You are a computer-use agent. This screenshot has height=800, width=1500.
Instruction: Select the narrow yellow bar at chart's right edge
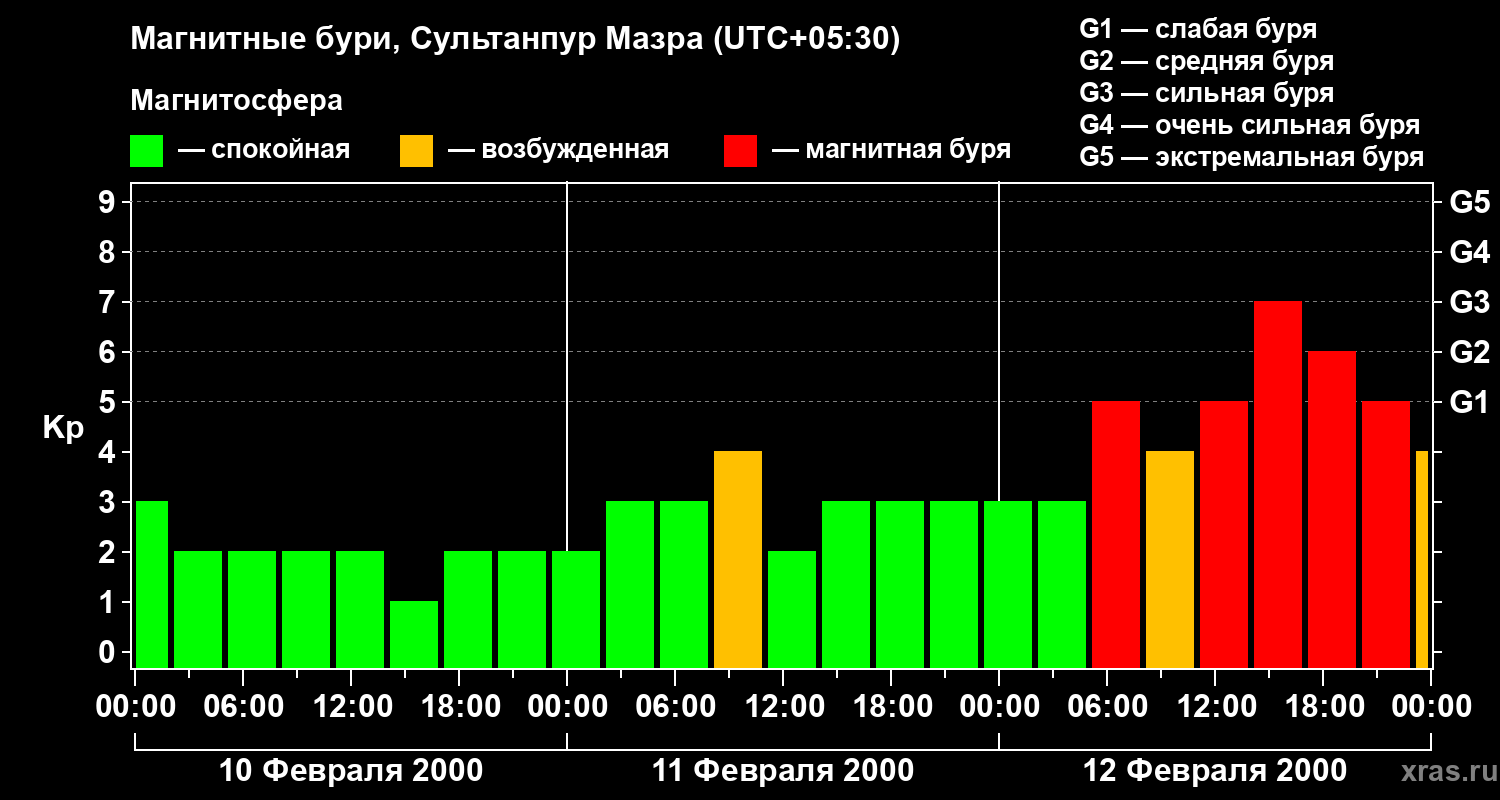click(1422, 559)
